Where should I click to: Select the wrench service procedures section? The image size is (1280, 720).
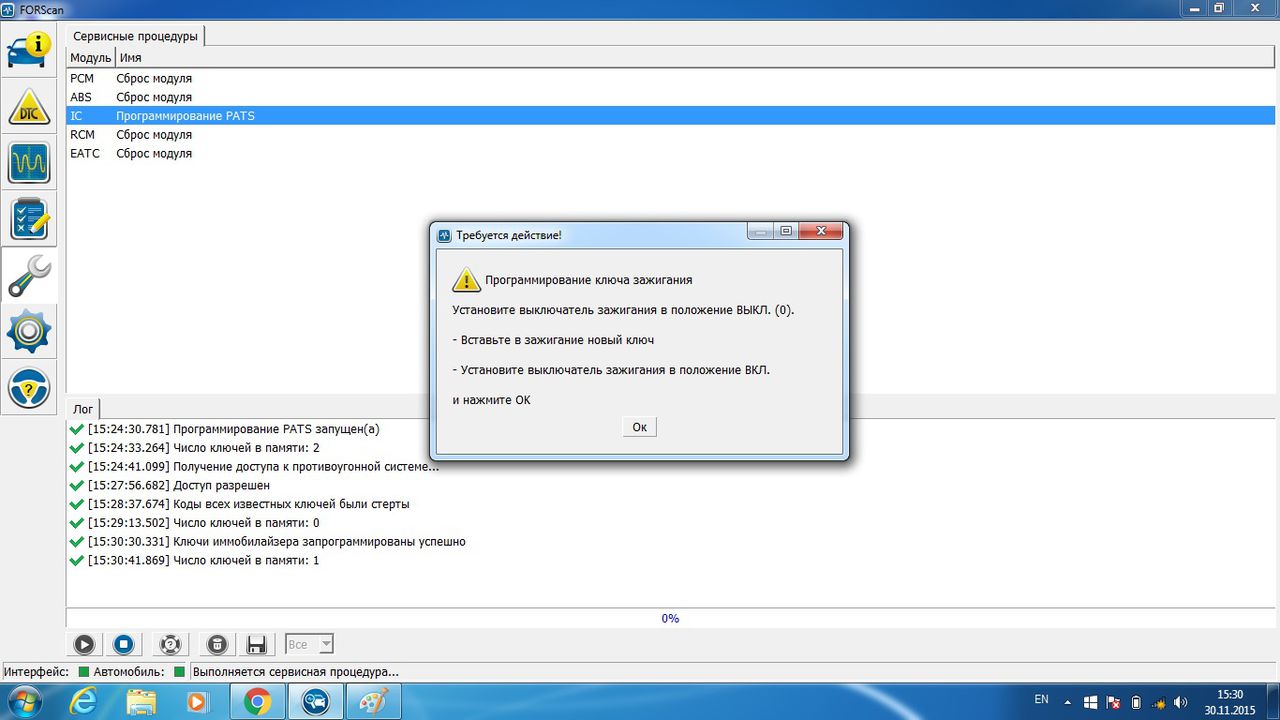pos(29,276)
